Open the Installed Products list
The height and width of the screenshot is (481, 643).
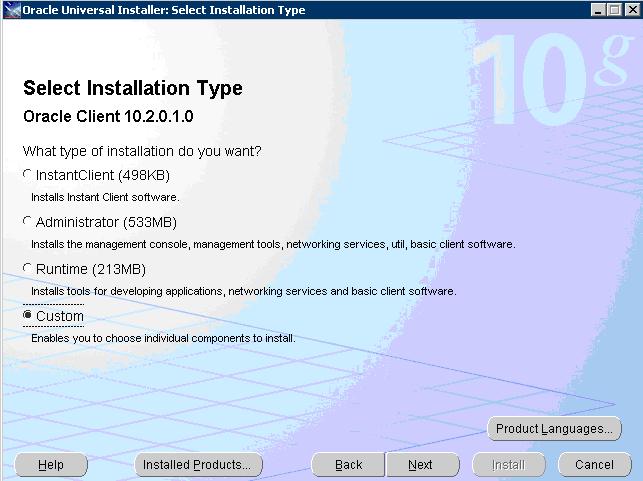198,465
